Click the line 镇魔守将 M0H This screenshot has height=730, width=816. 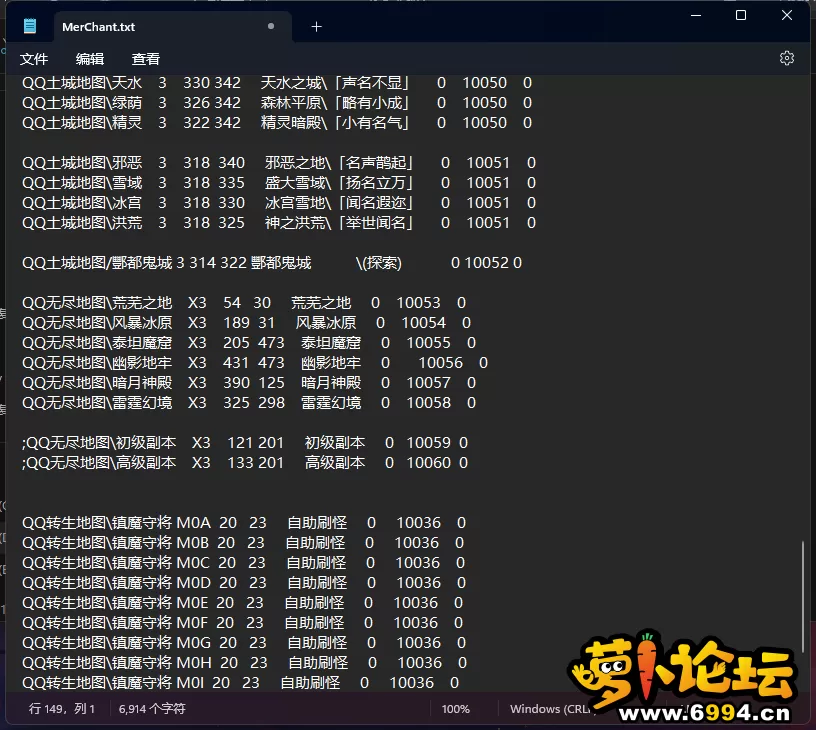click(244, 663)
